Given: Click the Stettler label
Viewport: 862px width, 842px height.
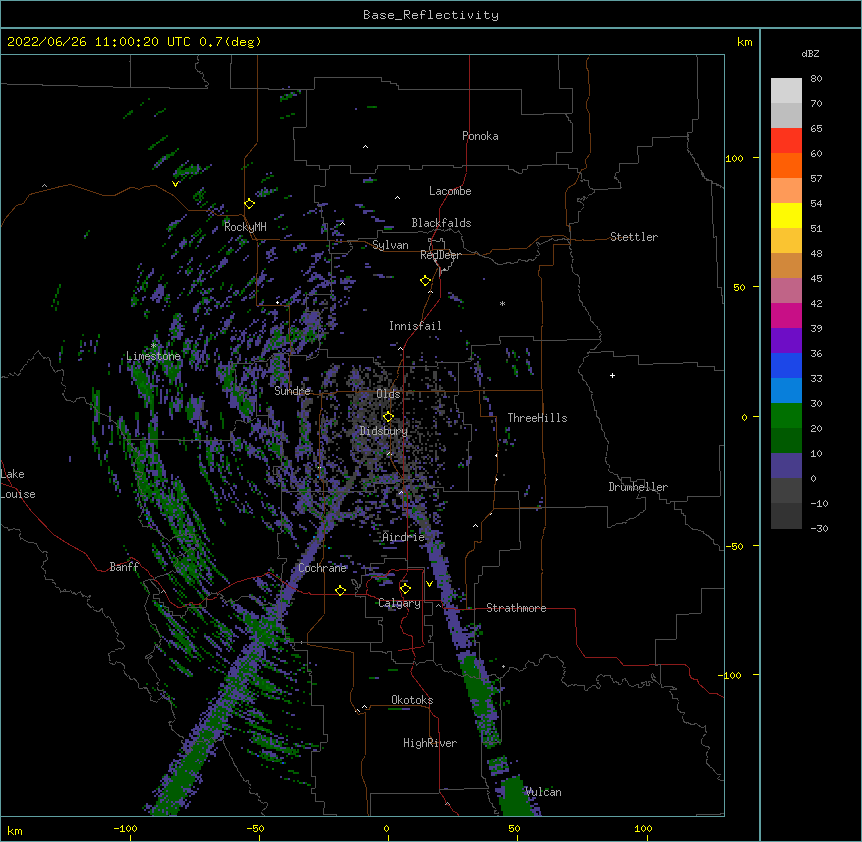Looking at the screenshot, I should coord(634,237).
